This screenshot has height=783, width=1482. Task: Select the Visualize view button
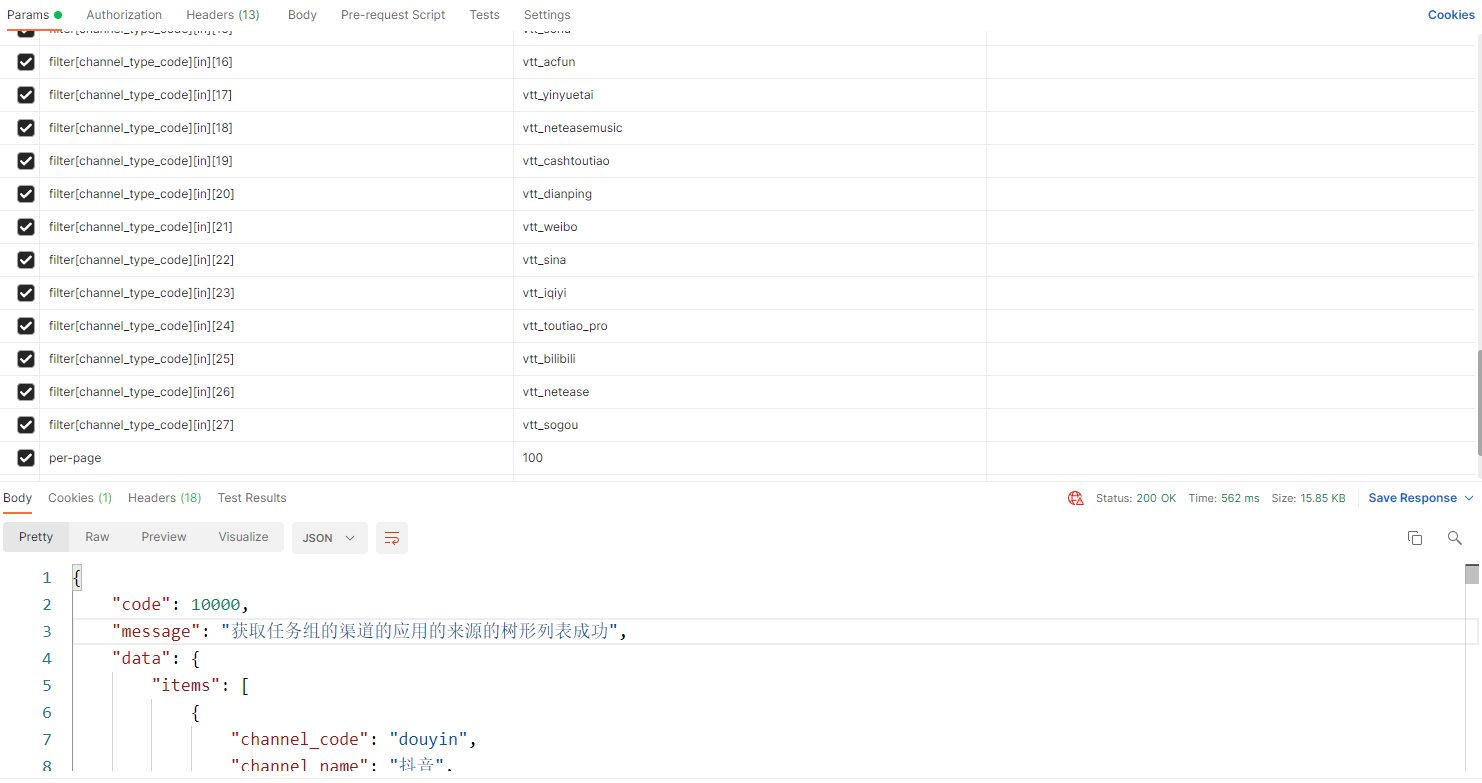[243, 537]
